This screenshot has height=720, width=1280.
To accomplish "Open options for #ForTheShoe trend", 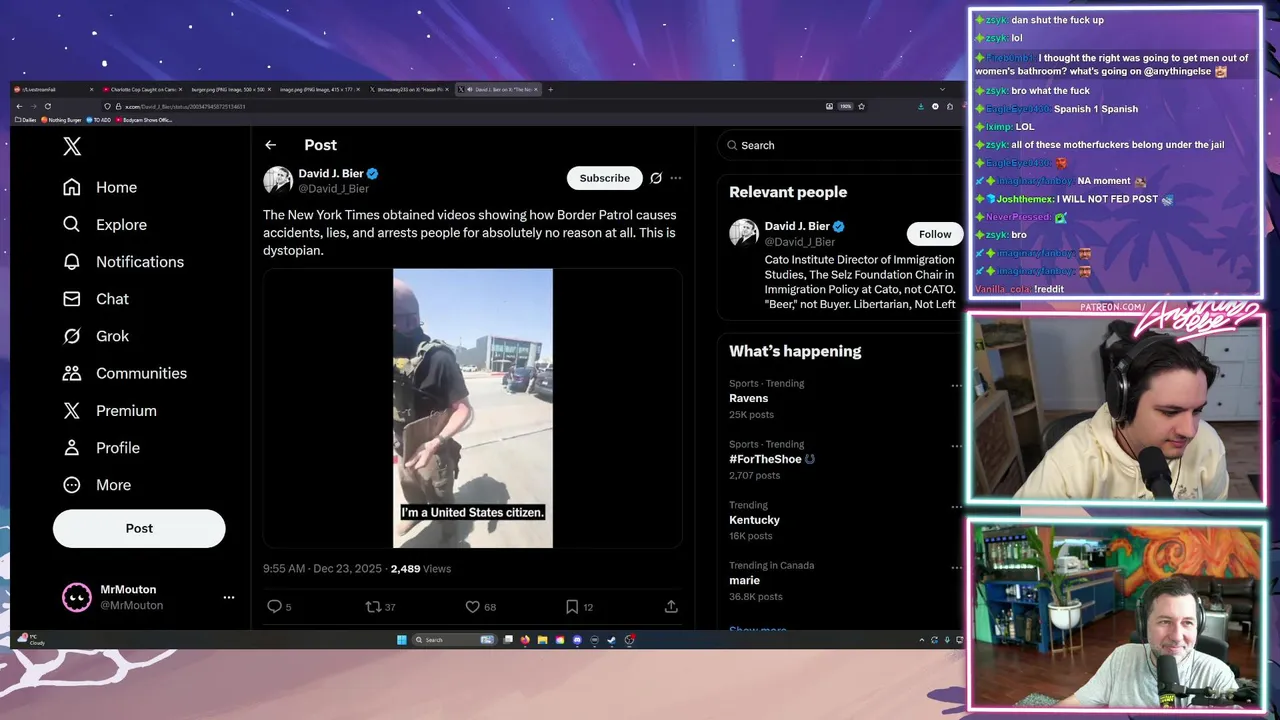I will (956, 446).
